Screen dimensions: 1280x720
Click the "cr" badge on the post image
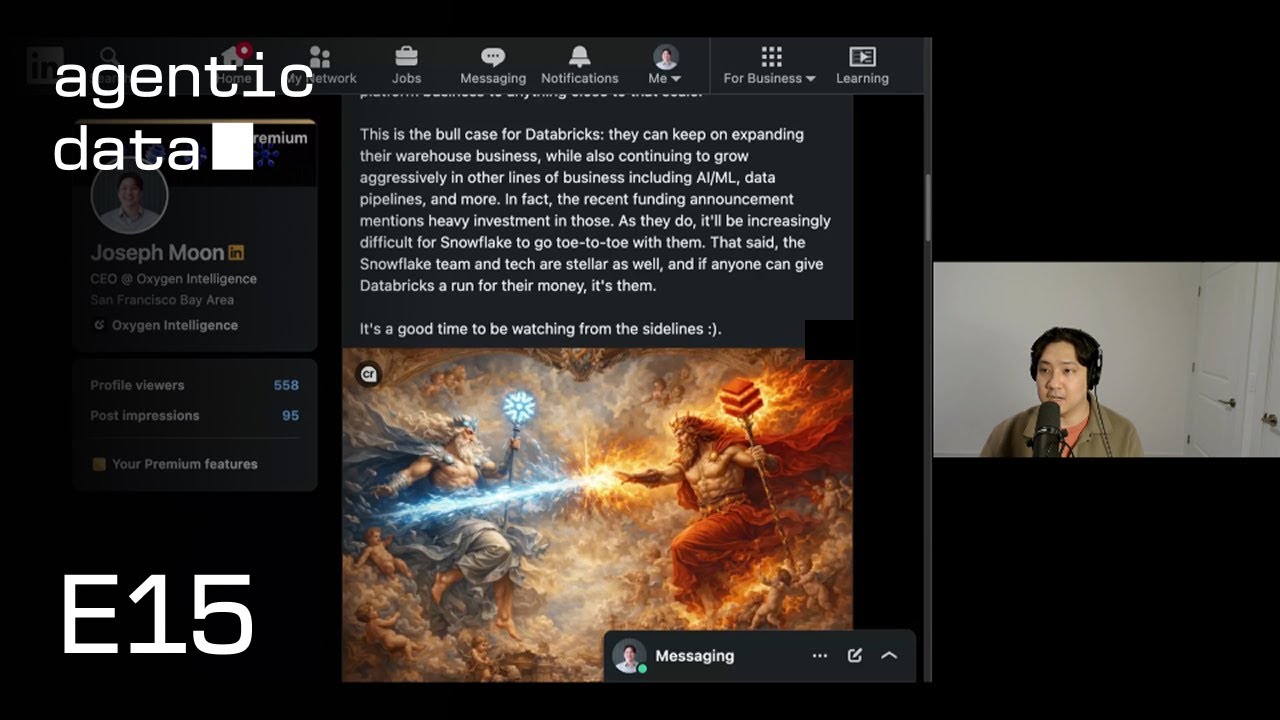click(x=368, y=374)
